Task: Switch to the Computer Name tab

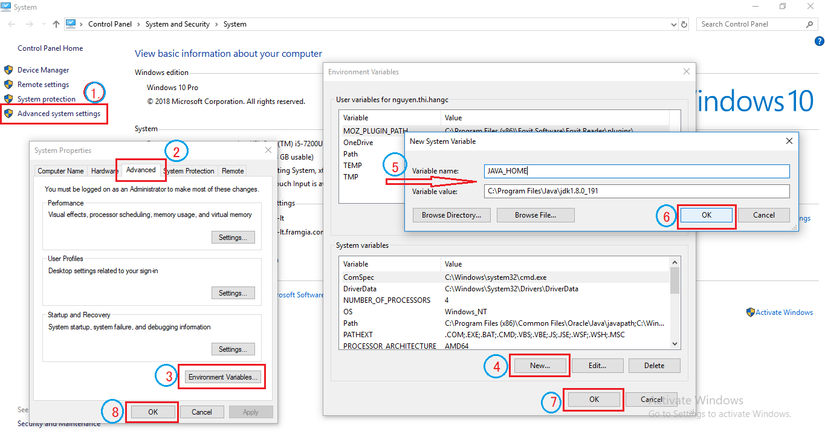Action: point(60,171)
